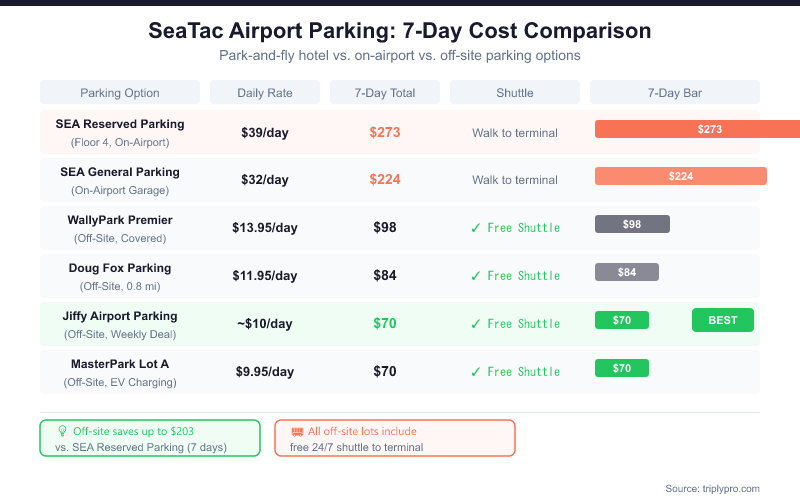800x500 pixels.
Task: Select the Parking Option column header
Action: 120,93
